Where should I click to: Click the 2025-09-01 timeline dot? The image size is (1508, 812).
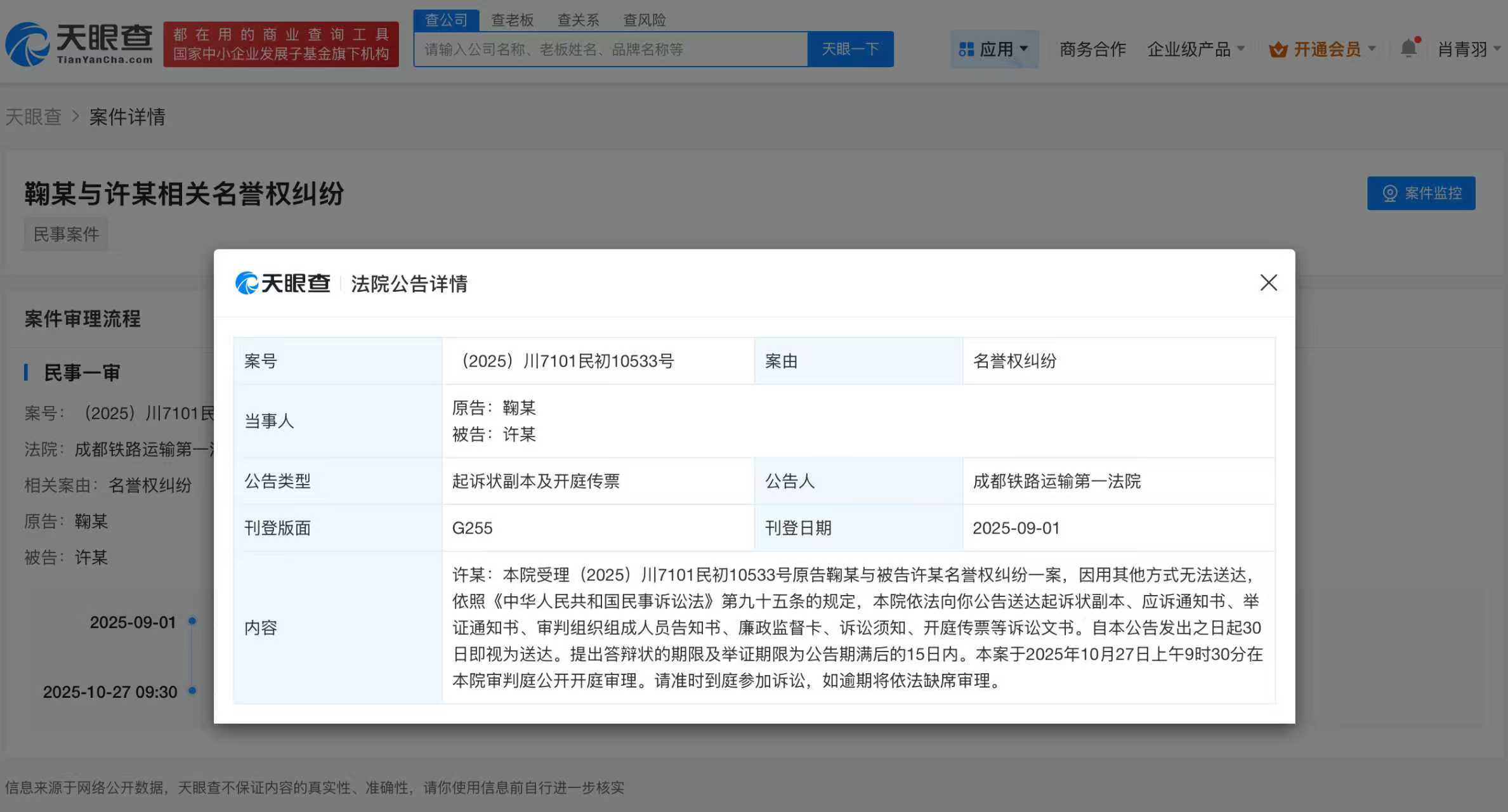click(x=192, y=620)
